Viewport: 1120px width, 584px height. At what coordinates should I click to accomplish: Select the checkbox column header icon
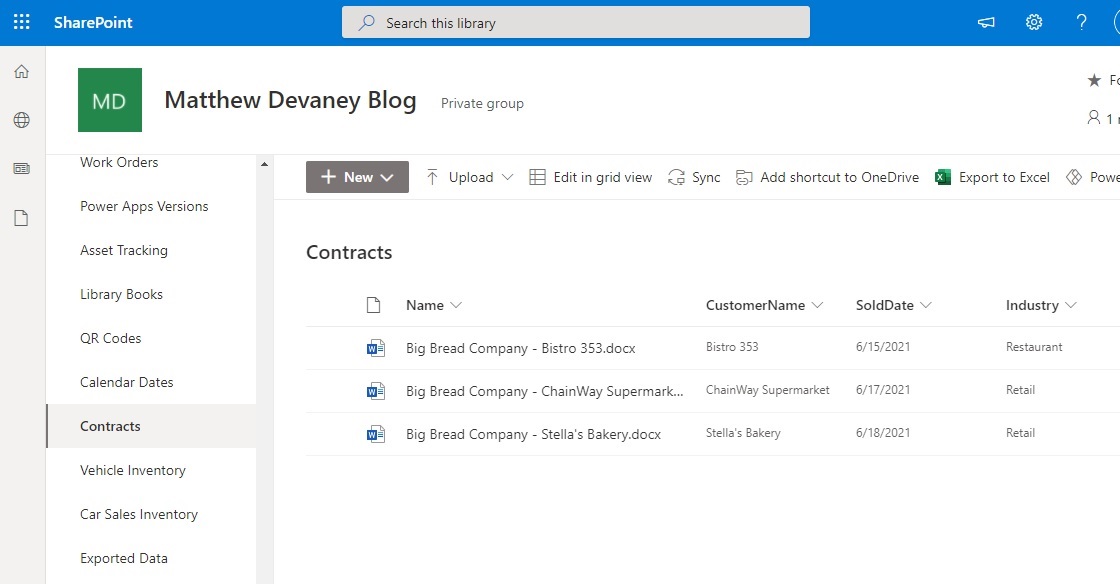click(375, 304)
